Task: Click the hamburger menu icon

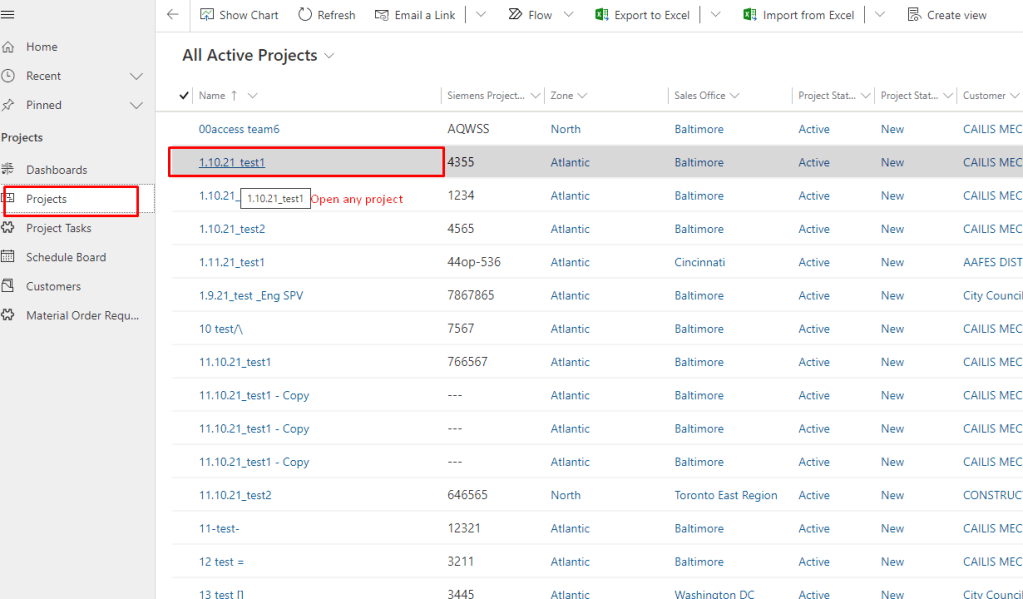Action: (x=8, y=15)
